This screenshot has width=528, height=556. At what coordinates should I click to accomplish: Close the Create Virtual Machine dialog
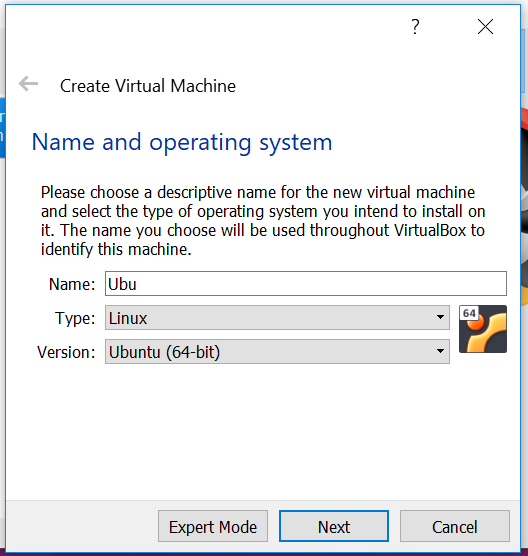(485, 27)
